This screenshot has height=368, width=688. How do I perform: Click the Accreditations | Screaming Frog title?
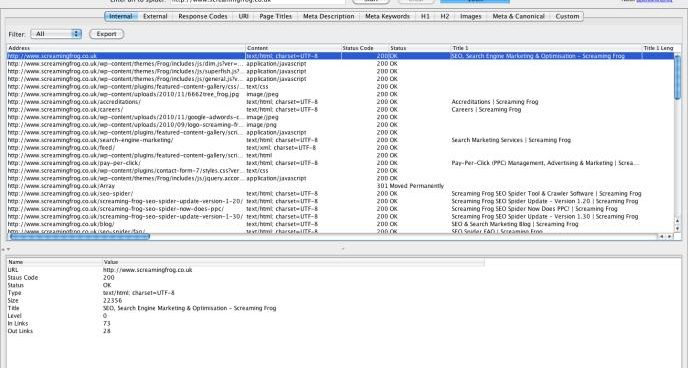tap(495, 102)
